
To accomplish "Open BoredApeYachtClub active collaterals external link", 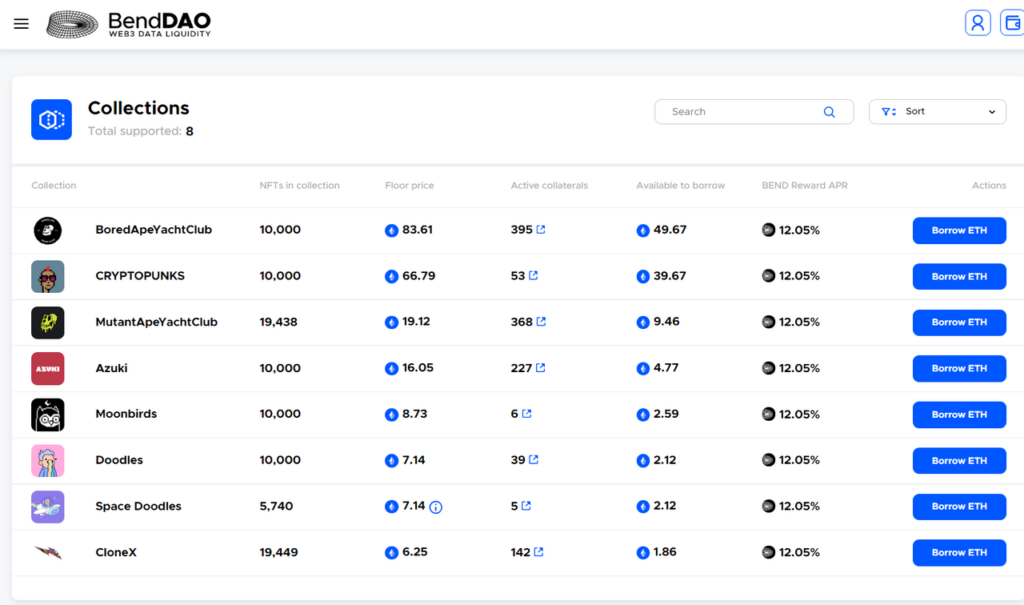I will pyautogui.click(x=541, y=229).
